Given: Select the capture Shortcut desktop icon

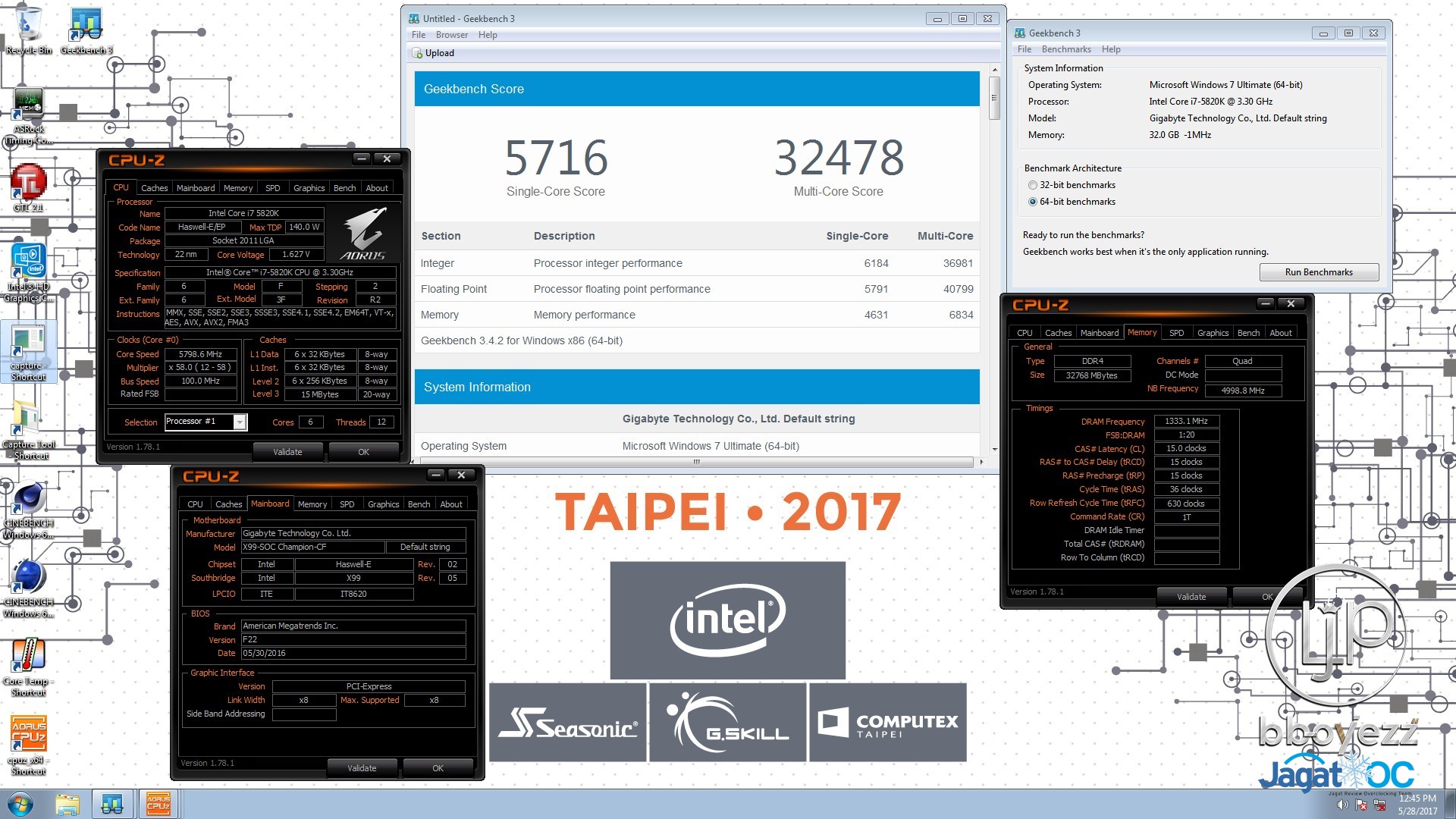Looking at the screenshot, I should pos(29,352).
